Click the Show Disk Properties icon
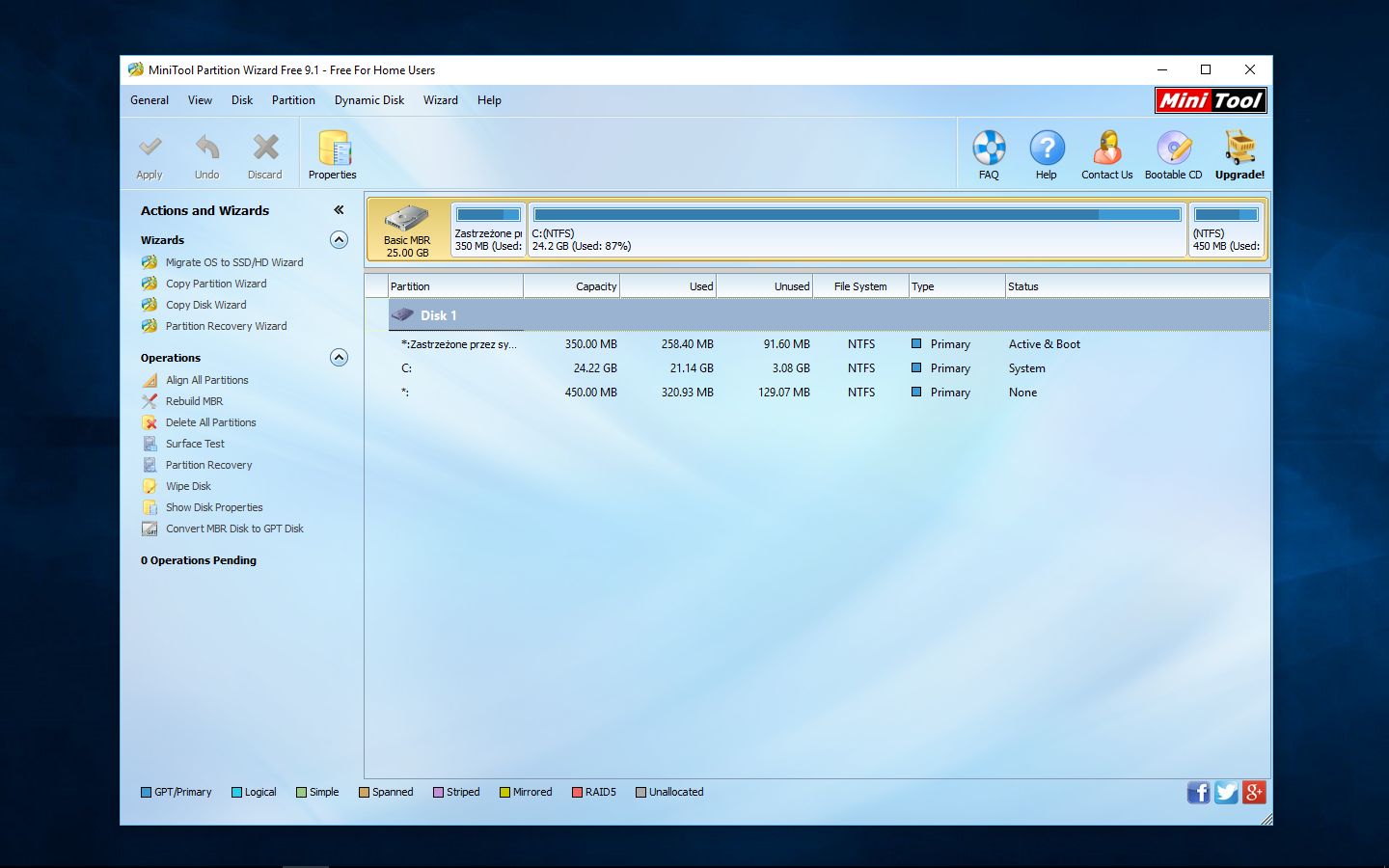1389x868 pixels. (x=150, y=507)
